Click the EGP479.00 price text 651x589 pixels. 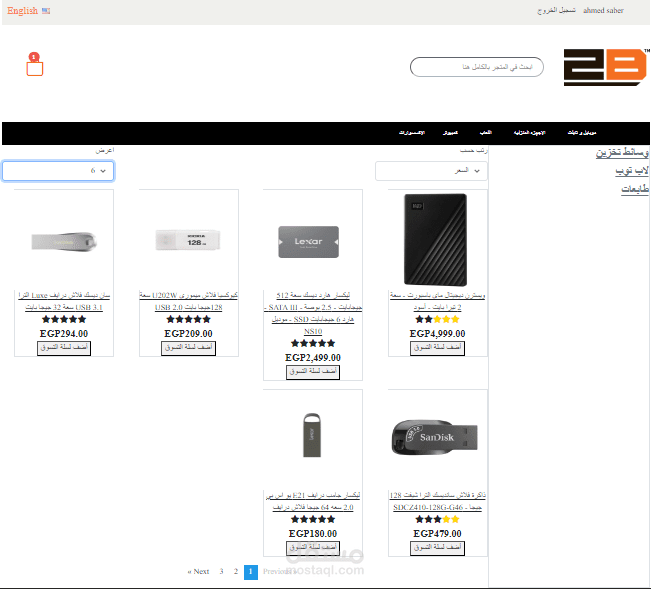click(437, 534)
